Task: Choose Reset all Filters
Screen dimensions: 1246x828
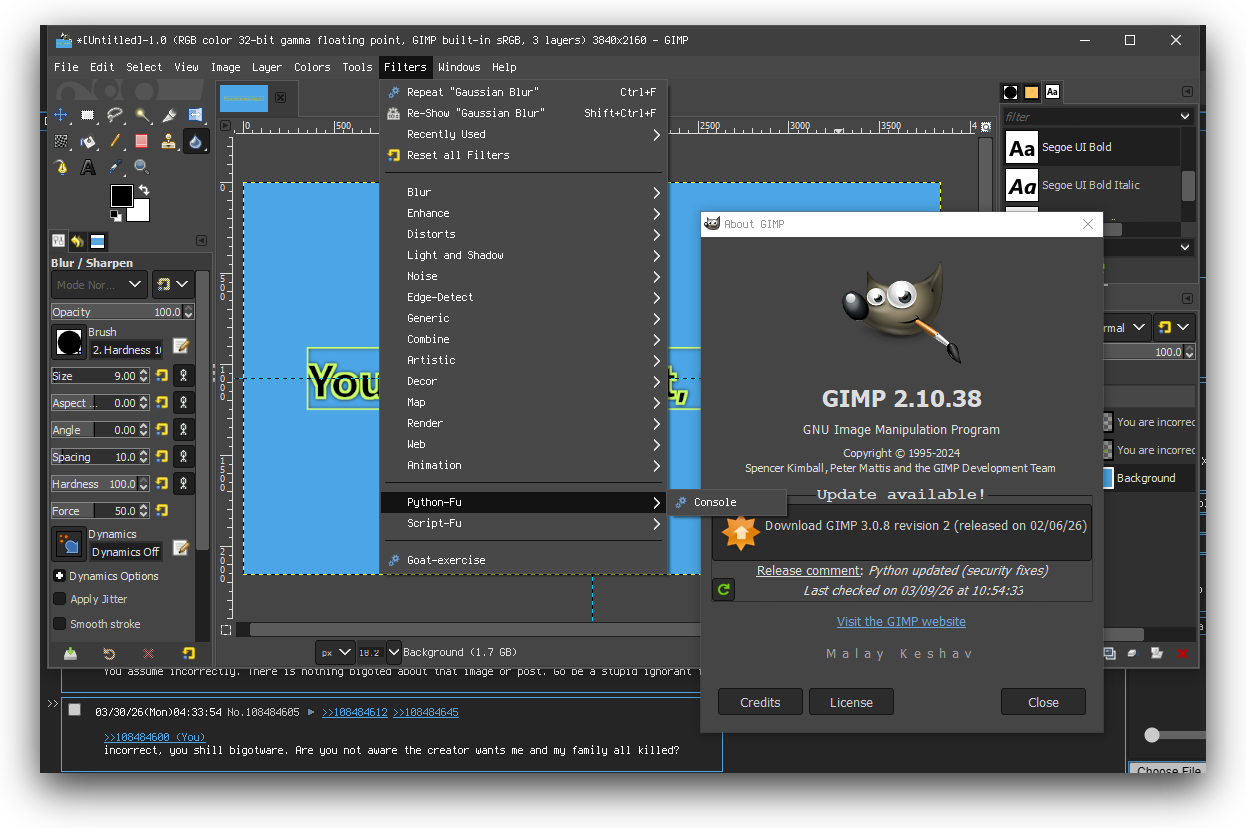Action: [x=524, y=155]
